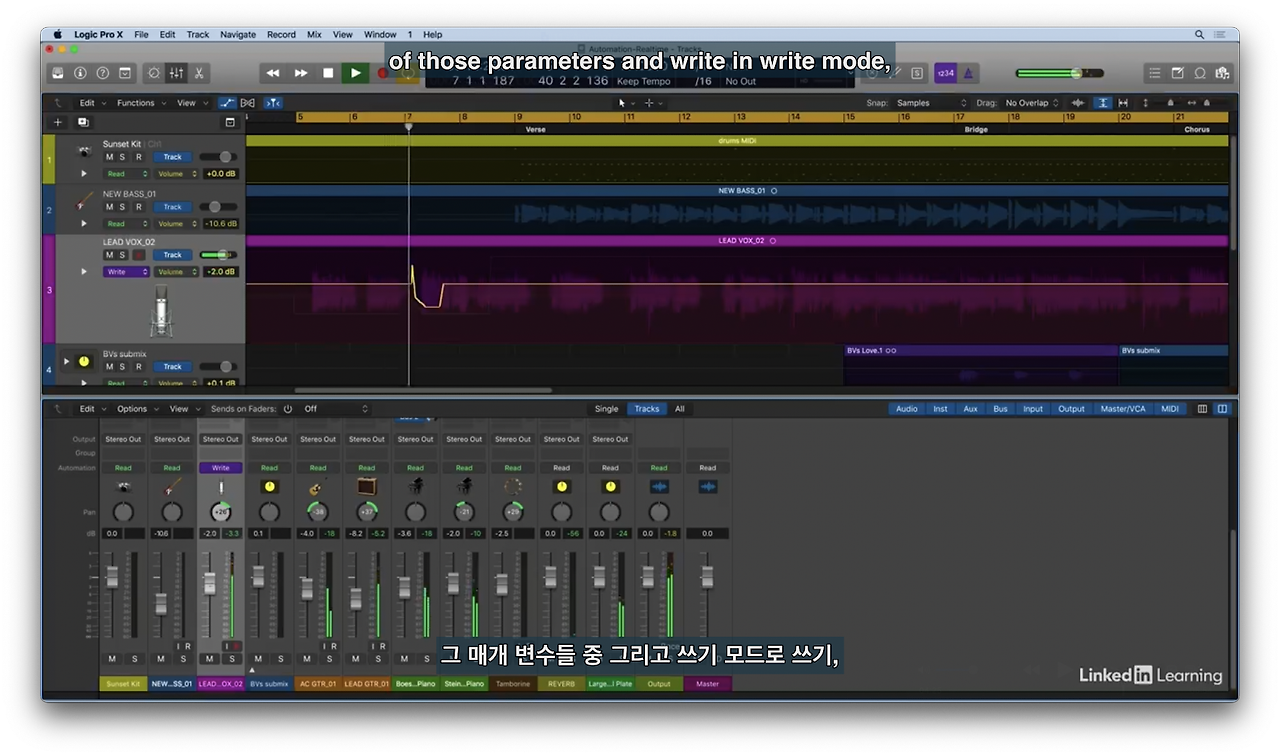Open the List Editors icon
The width and height of the screenshot is (1280, 756).
[1155, 73]
